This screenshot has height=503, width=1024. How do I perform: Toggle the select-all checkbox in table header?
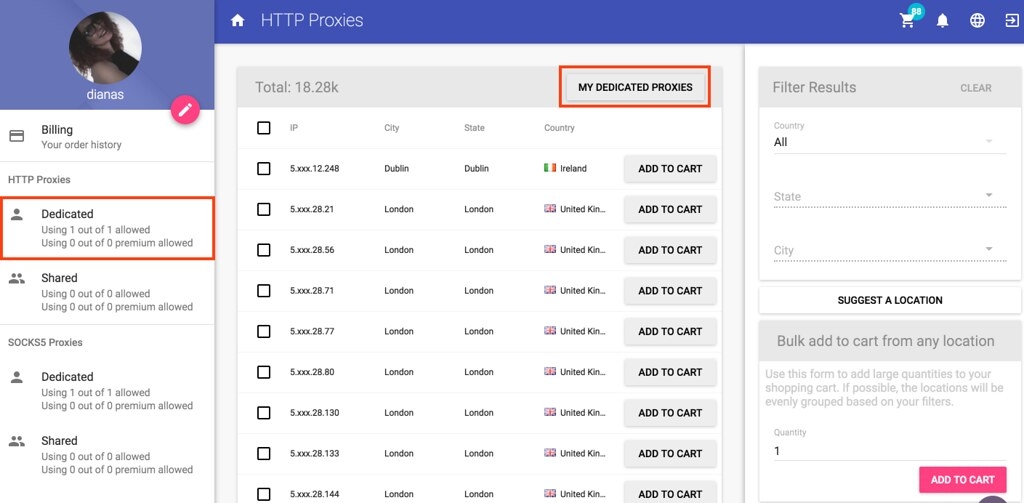pyautogui.click(x=264, y=128)
